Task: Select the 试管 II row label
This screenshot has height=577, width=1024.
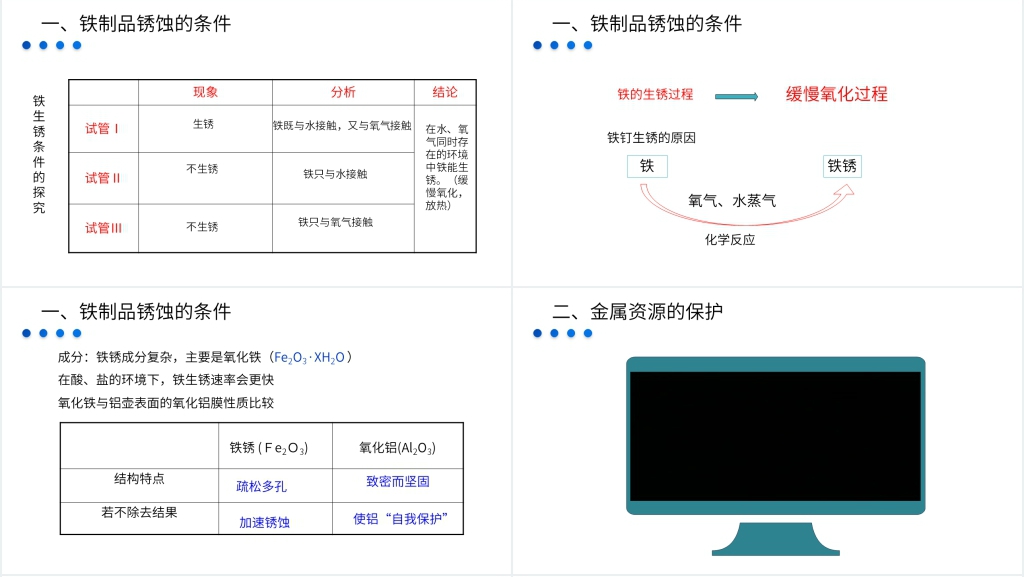Action: tap(103, 178)
